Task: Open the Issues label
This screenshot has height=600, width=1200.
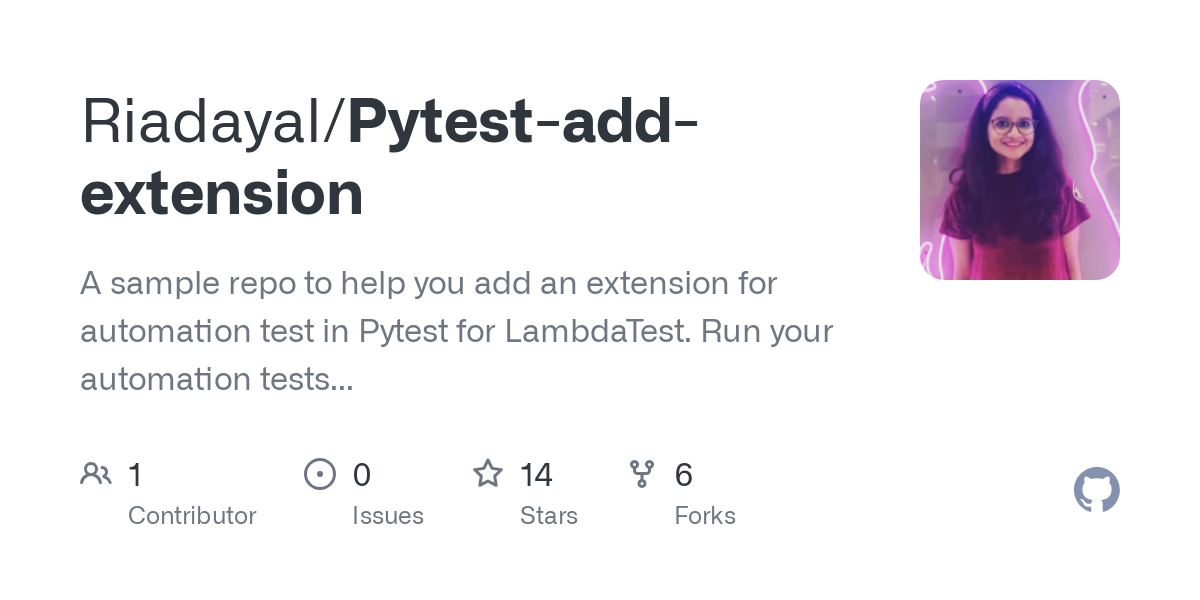Action: 388,516
